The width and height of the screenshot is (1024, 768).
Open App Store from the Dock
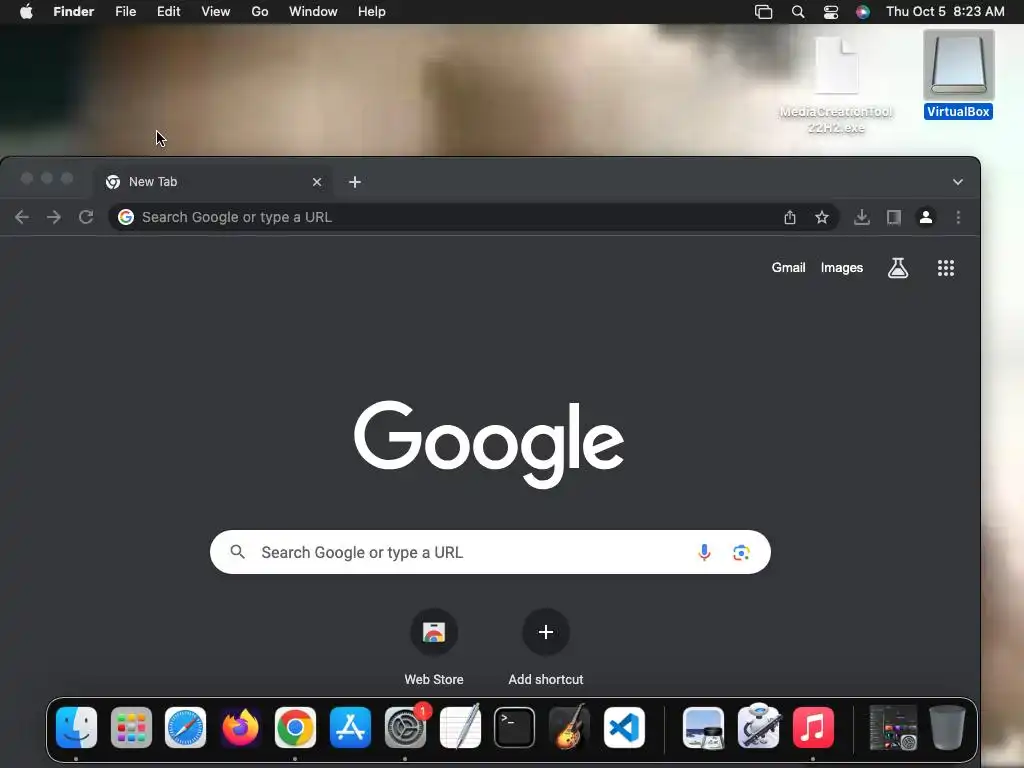(x=350, y=728)
